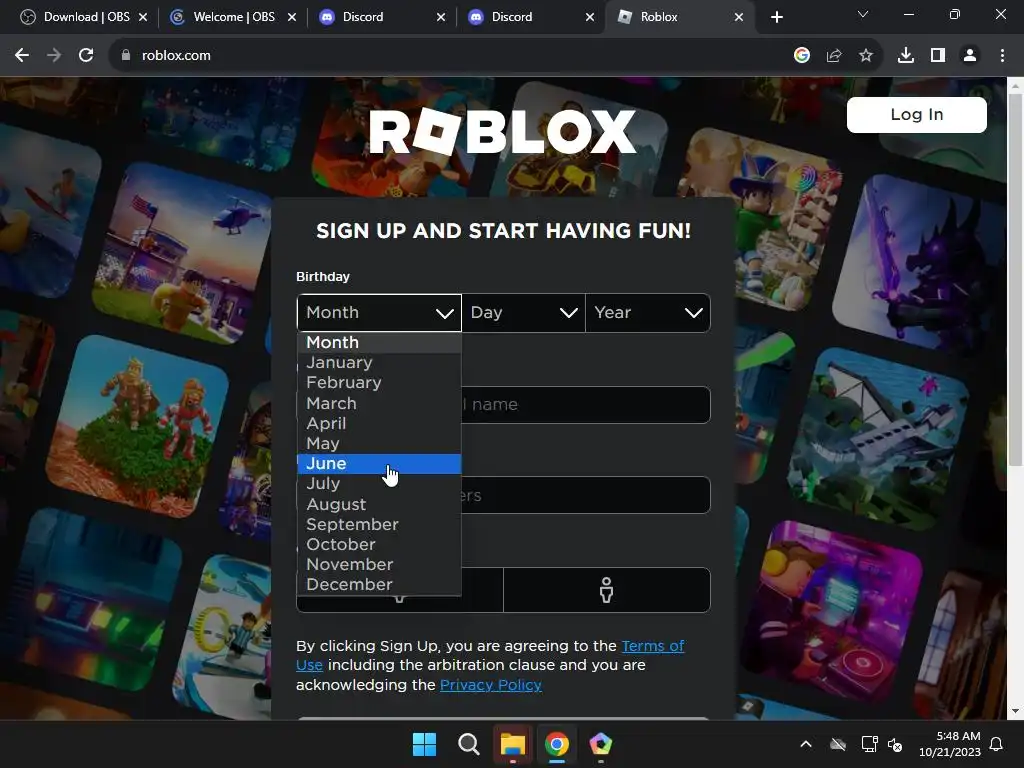Click the Chrome taskbar icon
Image resolution: width=1024 pixels, height=768 pixels.
pos(556,744)
